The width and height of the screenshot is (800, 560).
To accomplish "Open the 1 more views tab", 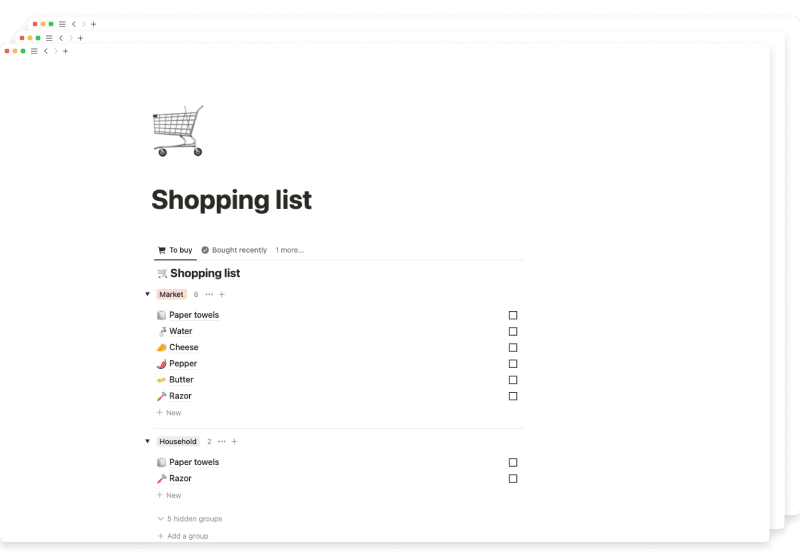I will (289, 250).
